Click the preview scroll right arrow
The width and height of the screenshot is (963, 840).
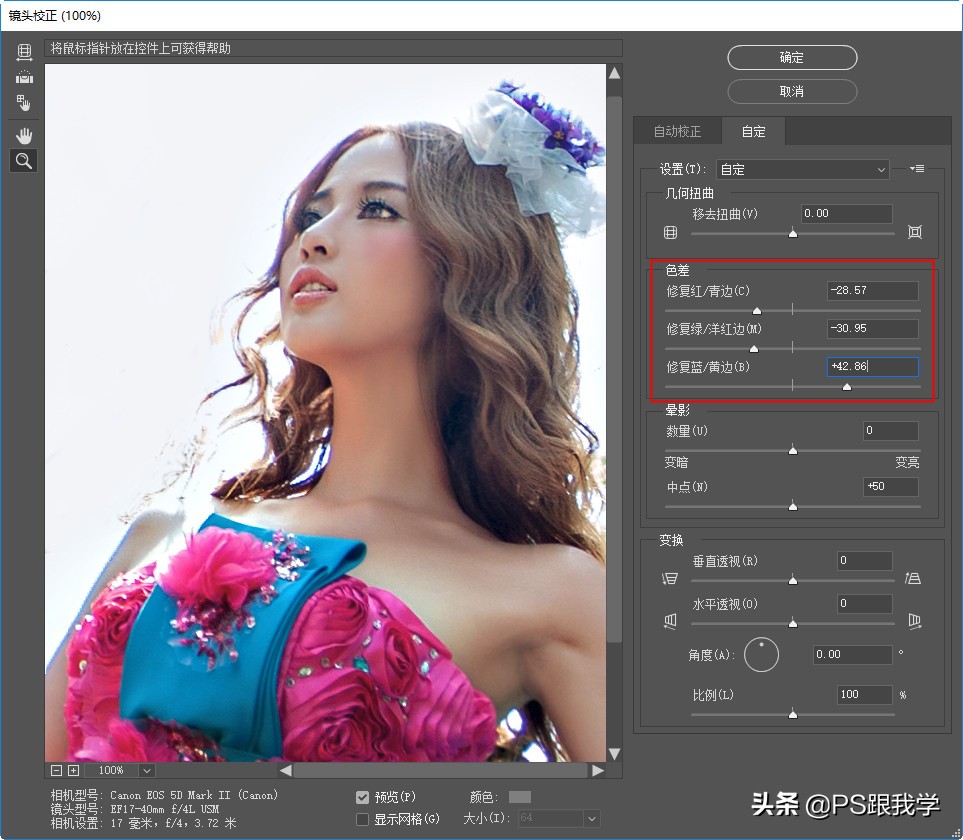coord(598,770)
